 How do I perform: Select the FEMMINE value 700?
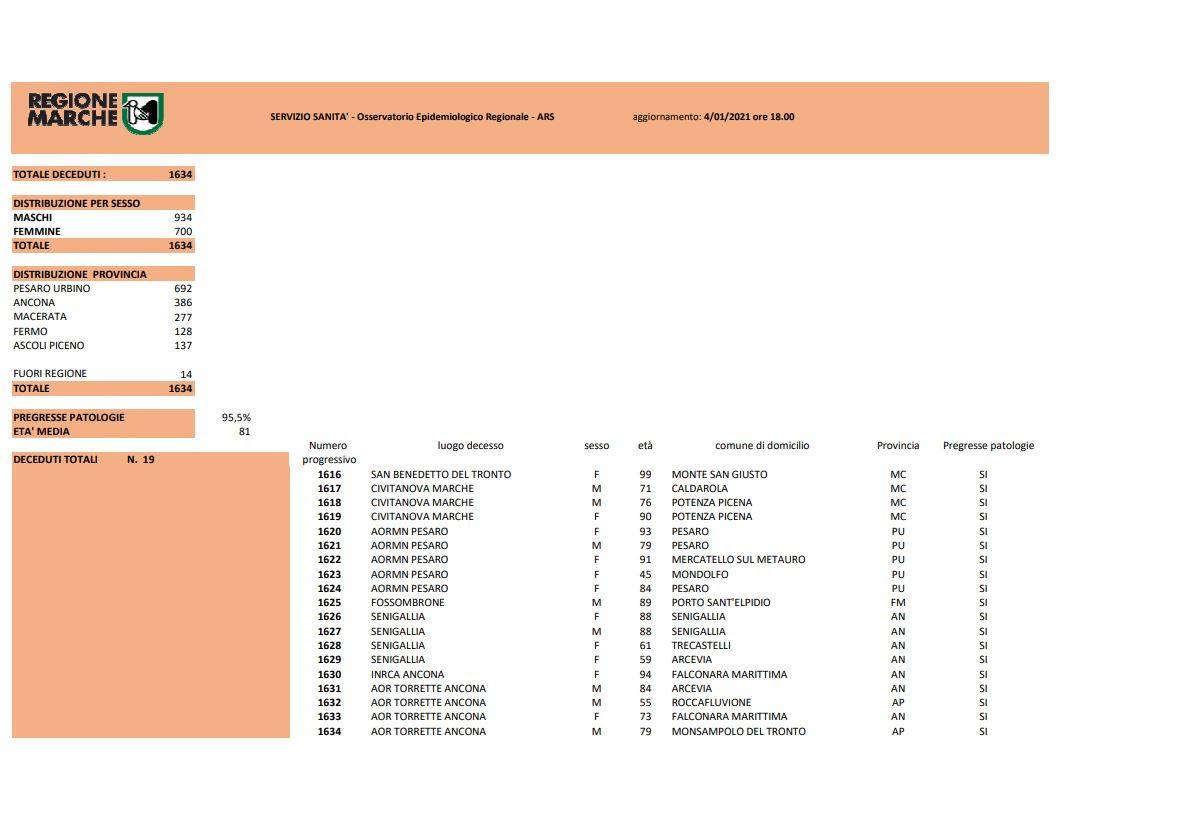click(x=183, y=231)
